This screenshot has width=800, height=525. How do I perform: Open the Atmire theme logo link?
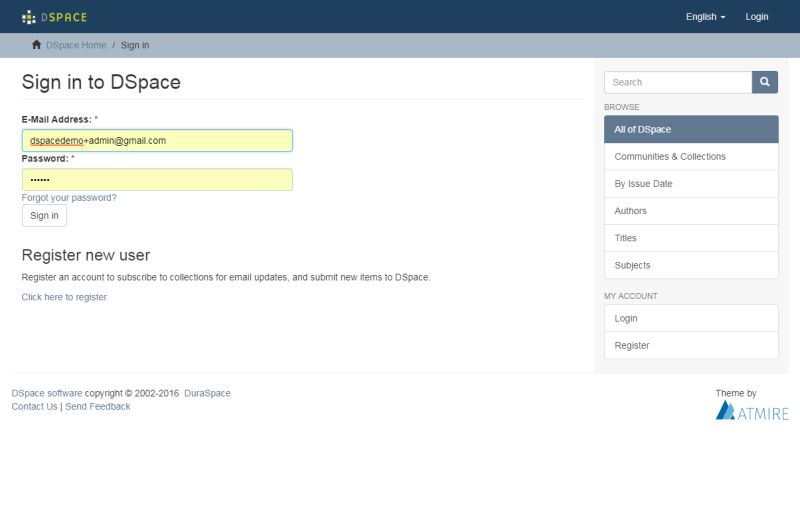tap(752, 411)
